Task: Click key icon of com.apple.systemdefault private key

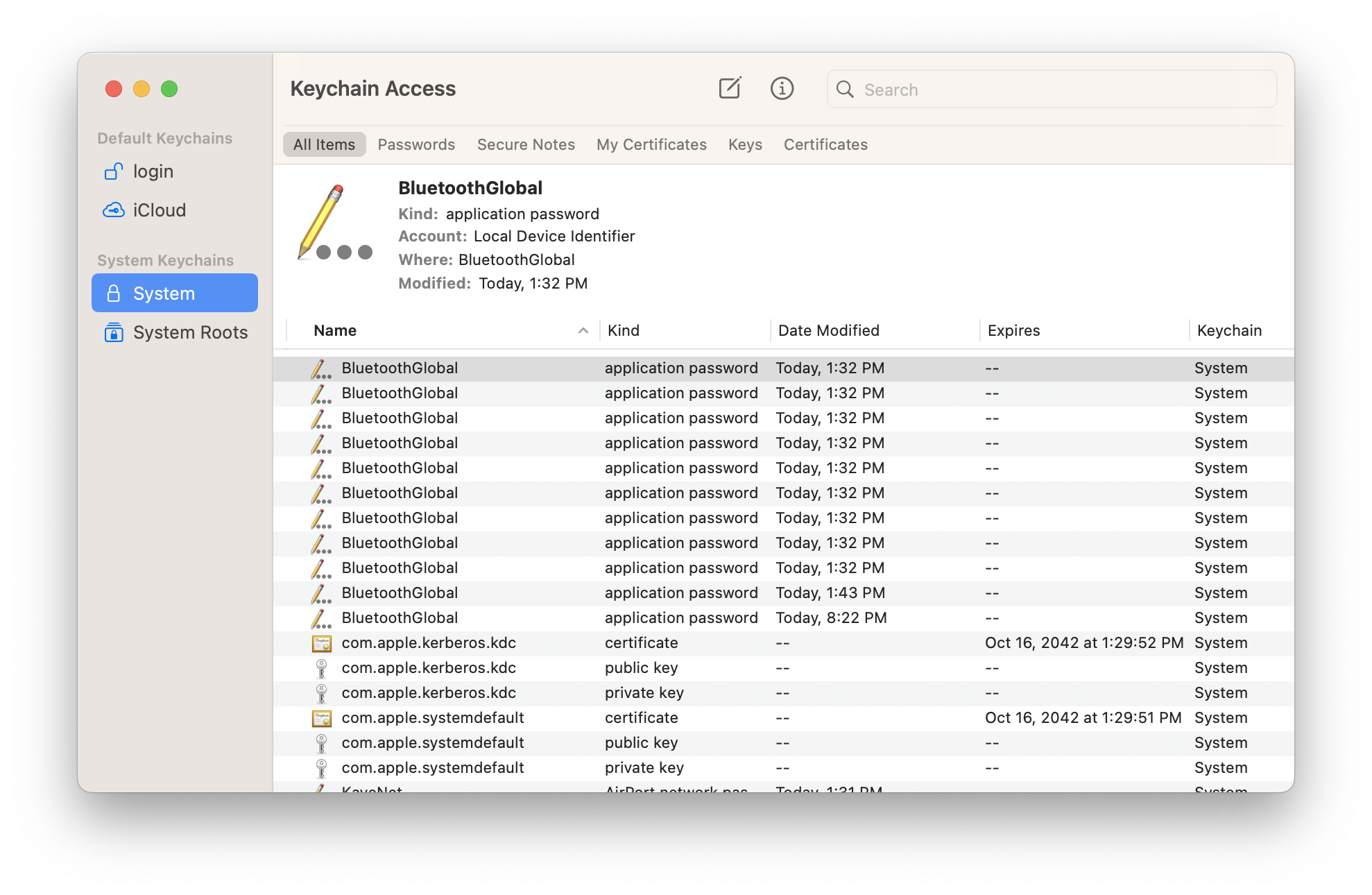Action: (x=321, y=768)
